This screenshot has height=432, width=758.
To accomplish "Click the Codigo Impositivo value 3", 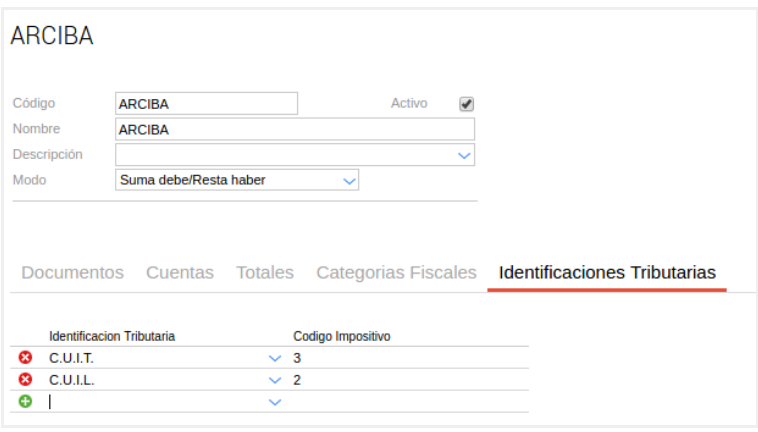I will coord(297,358).
